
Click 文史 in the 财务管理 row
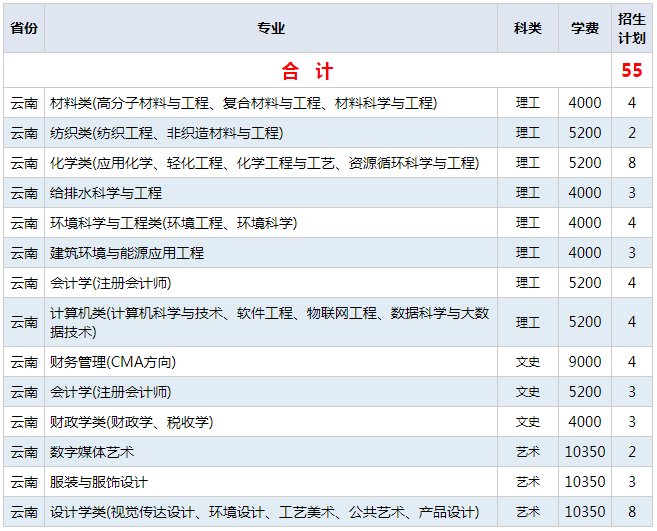tap(528, 362)
